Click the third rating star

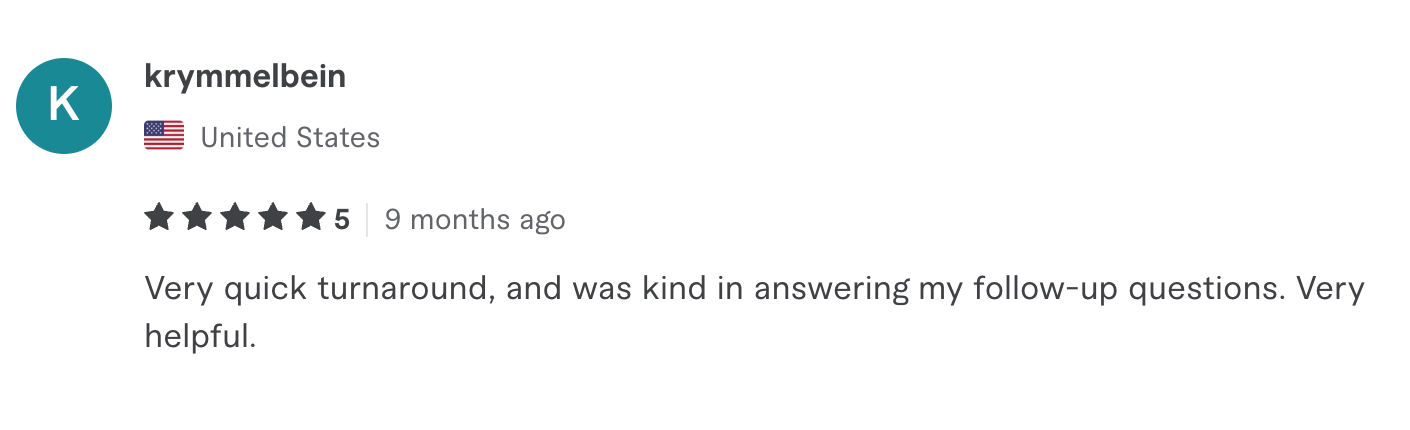pyautogui.click(x=235, y=217)
